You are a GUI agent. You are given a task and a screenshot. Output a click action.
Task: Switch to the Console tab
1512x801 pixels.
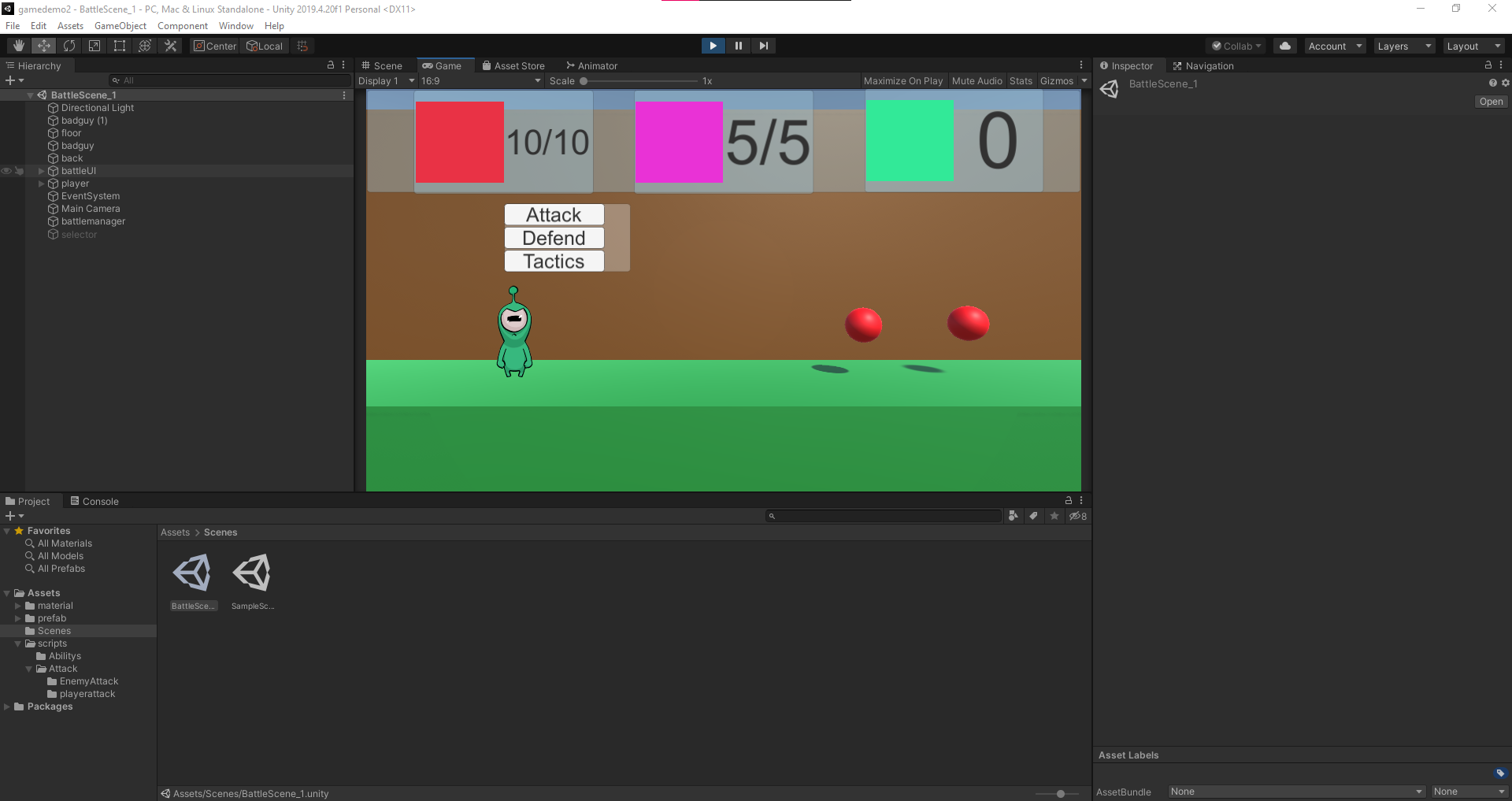(94, 501)
